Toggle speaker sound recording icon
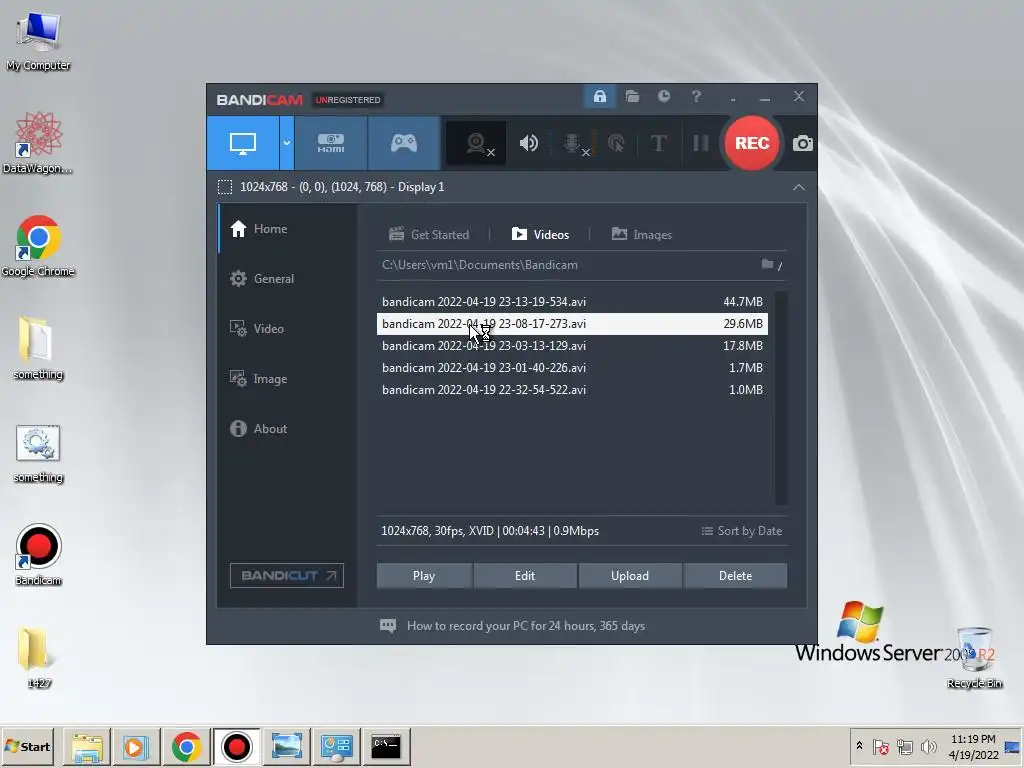 click(x=528, y=143)
